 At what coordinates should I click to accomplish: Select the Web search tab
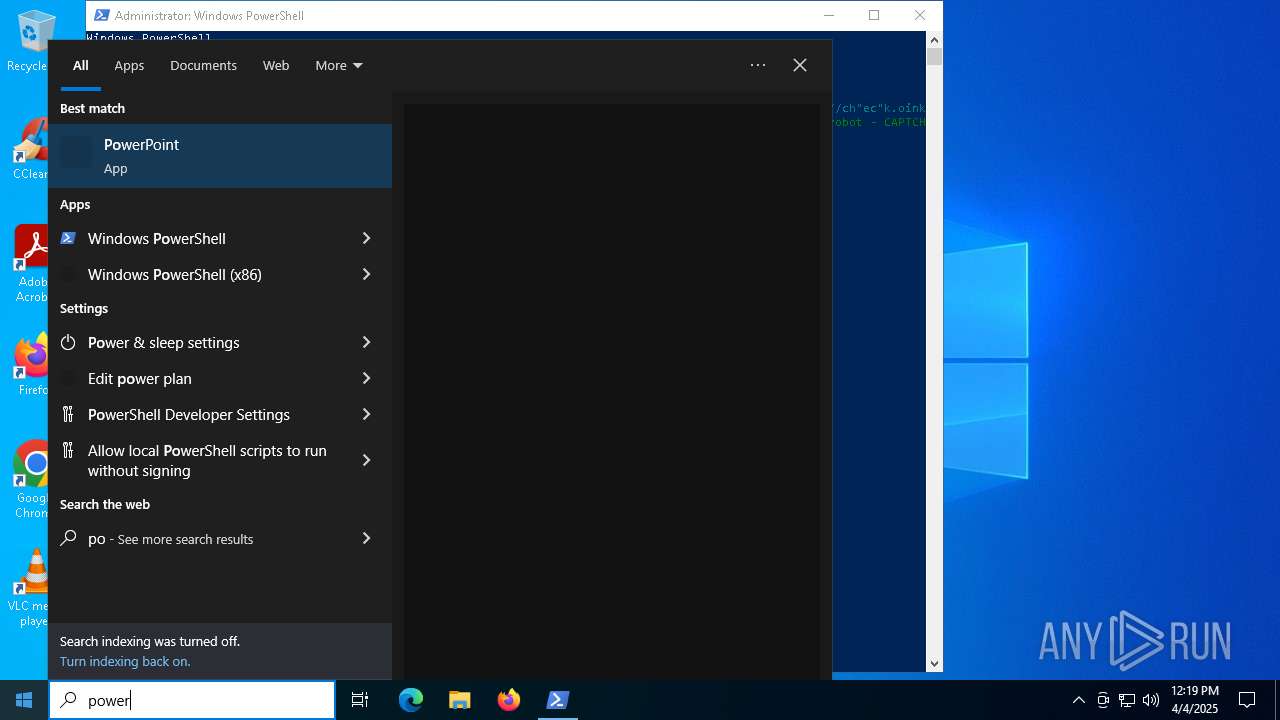(276, 65)
